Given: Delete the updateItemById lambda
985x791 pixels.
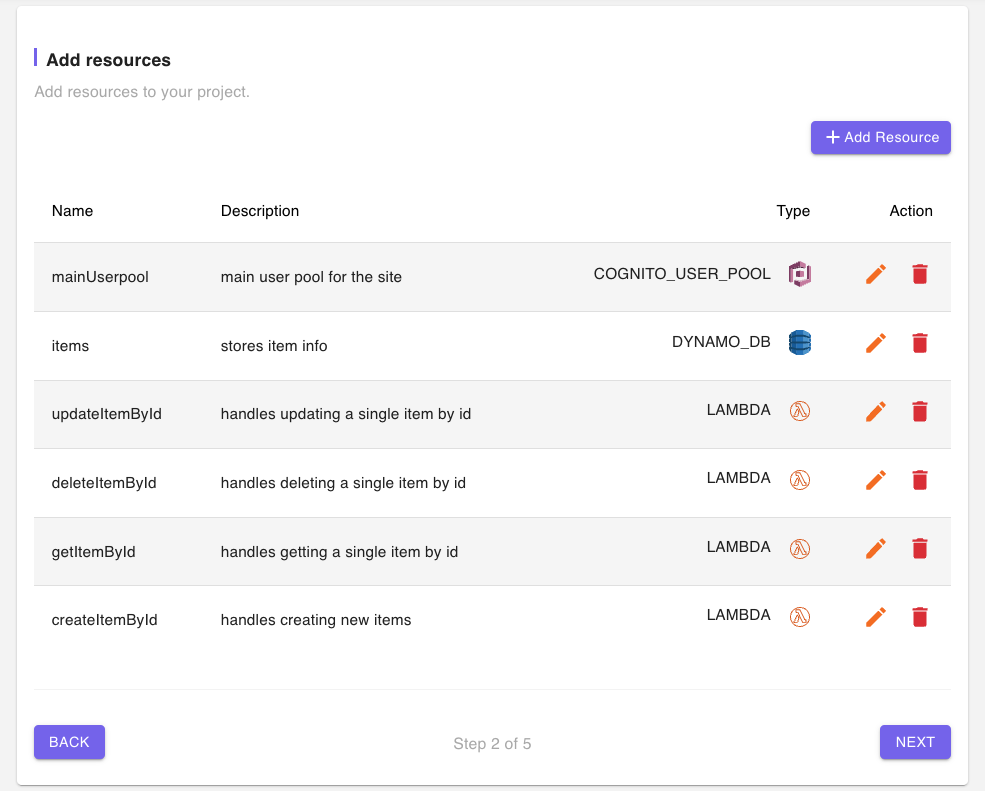Looking at the screenshot, I should tap(920, 412).
